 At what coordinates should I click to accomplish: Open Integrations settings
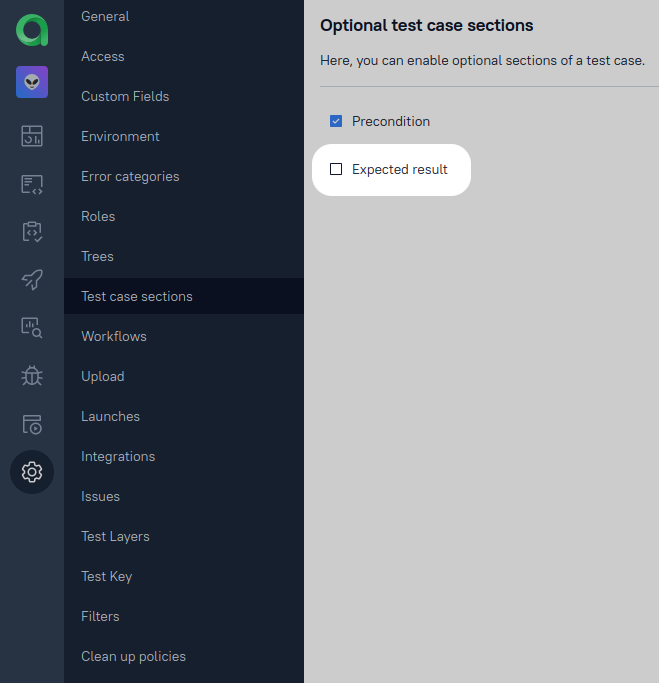tap(183, 456)
